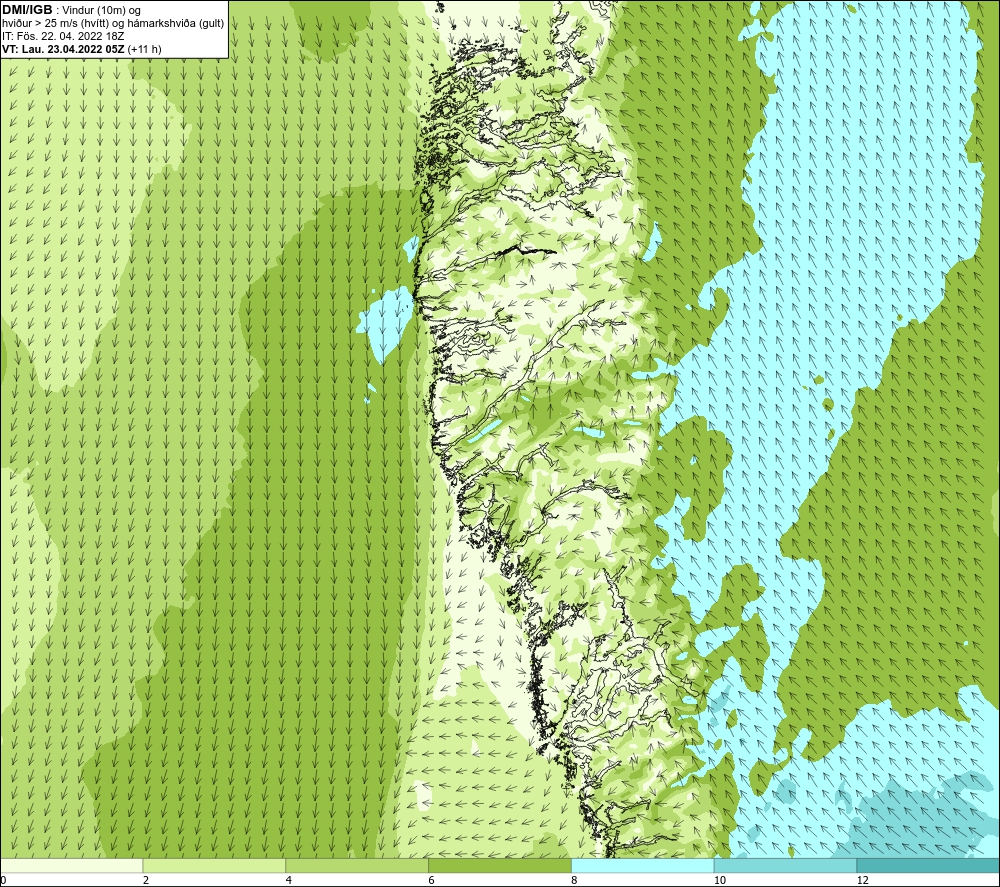Click the 10–12 m/s teal swatch
Image resolution: width=1000 pixels, height=887 pixels.
tap(786, 865)
